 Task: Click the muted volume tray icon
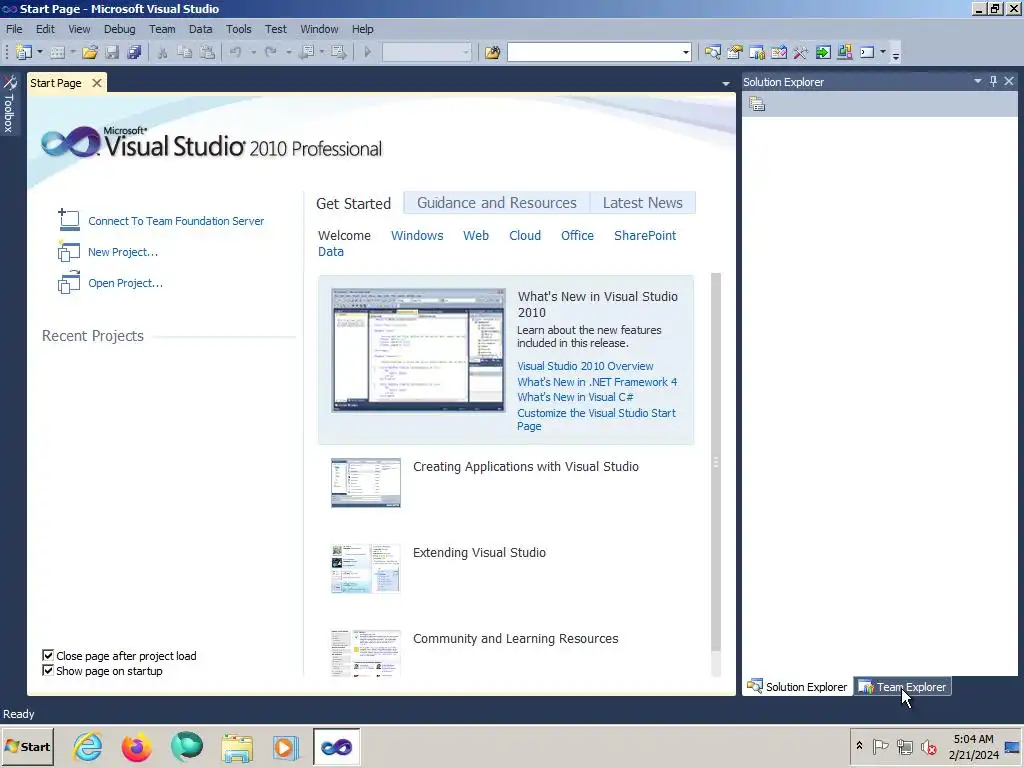coord(929,746)
